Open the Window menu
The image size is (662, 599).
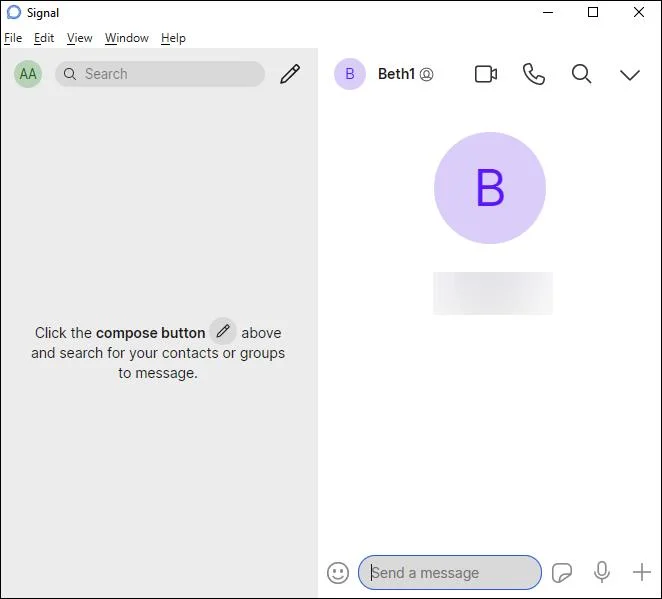[x=127, y=38]
